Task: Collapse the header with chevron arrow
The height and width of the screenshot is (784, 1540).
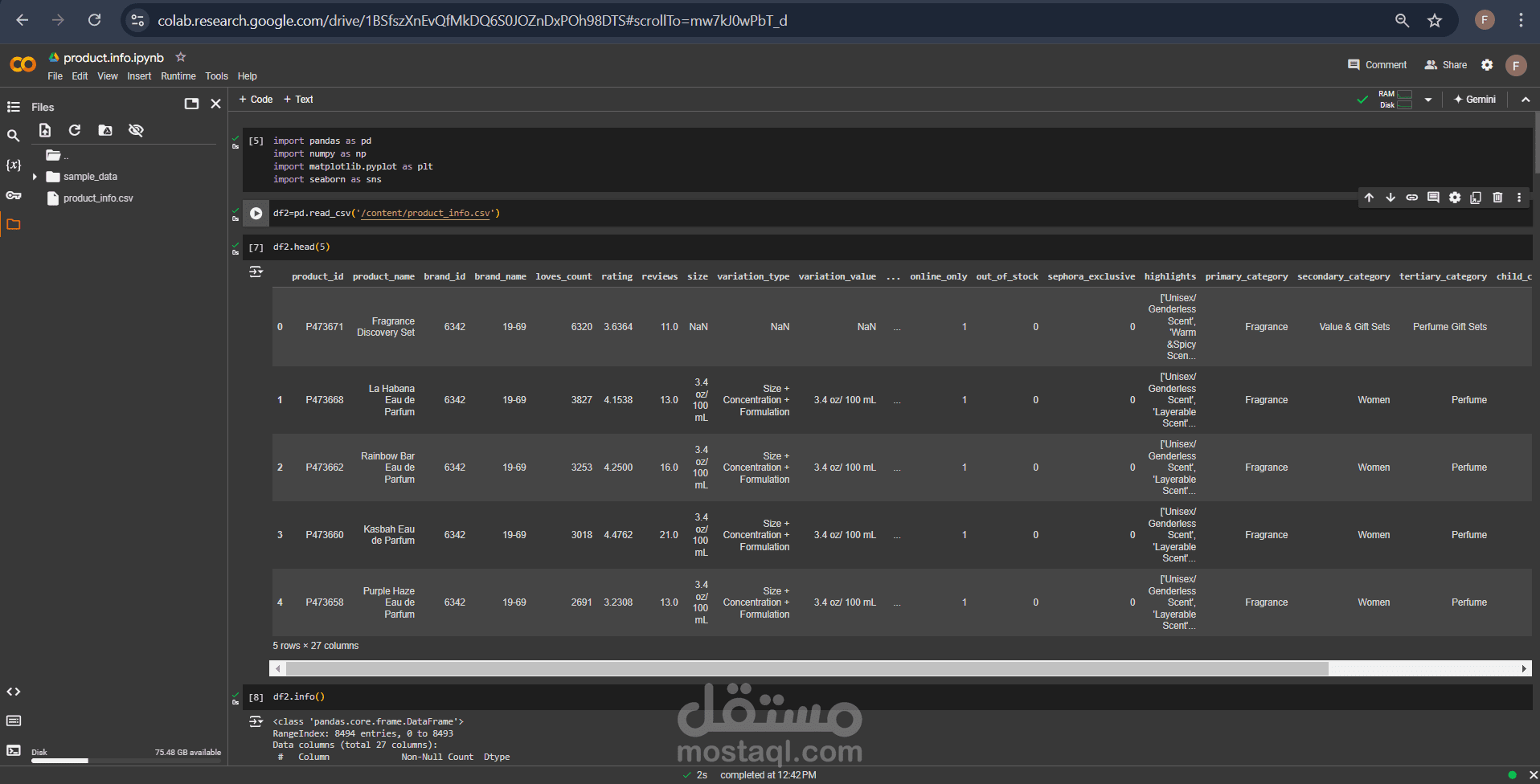Action: click(x=1525, y=100)
